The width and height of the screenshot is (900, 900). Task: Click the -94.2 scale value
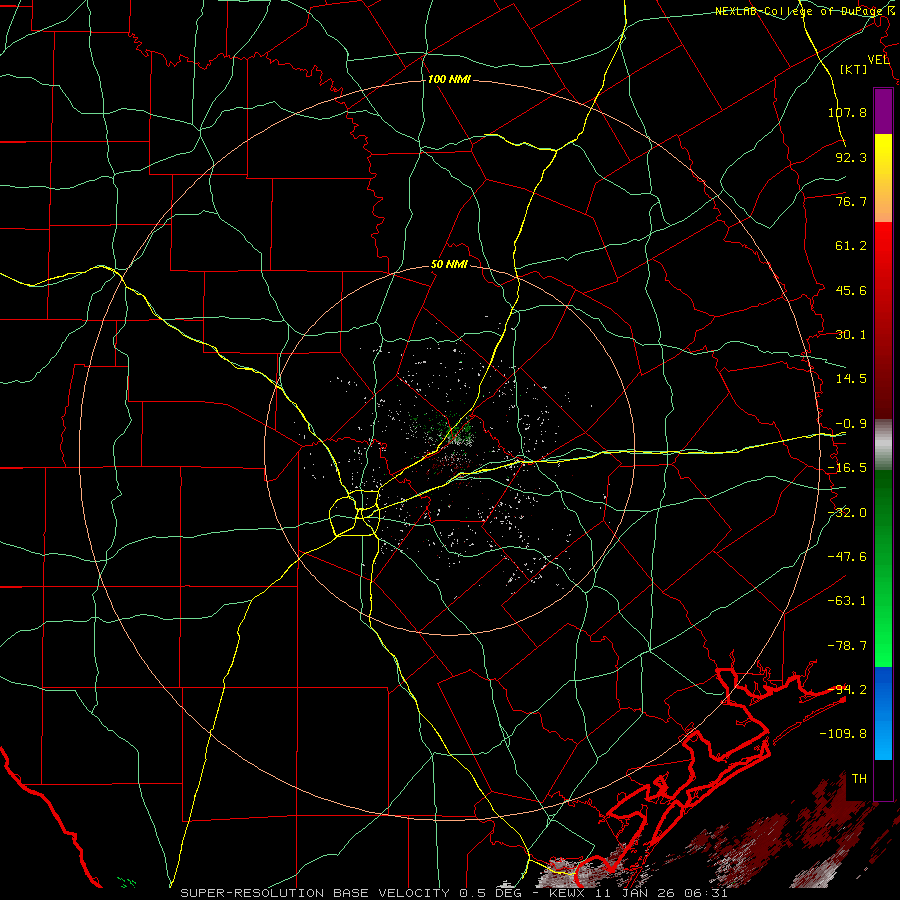847,690
